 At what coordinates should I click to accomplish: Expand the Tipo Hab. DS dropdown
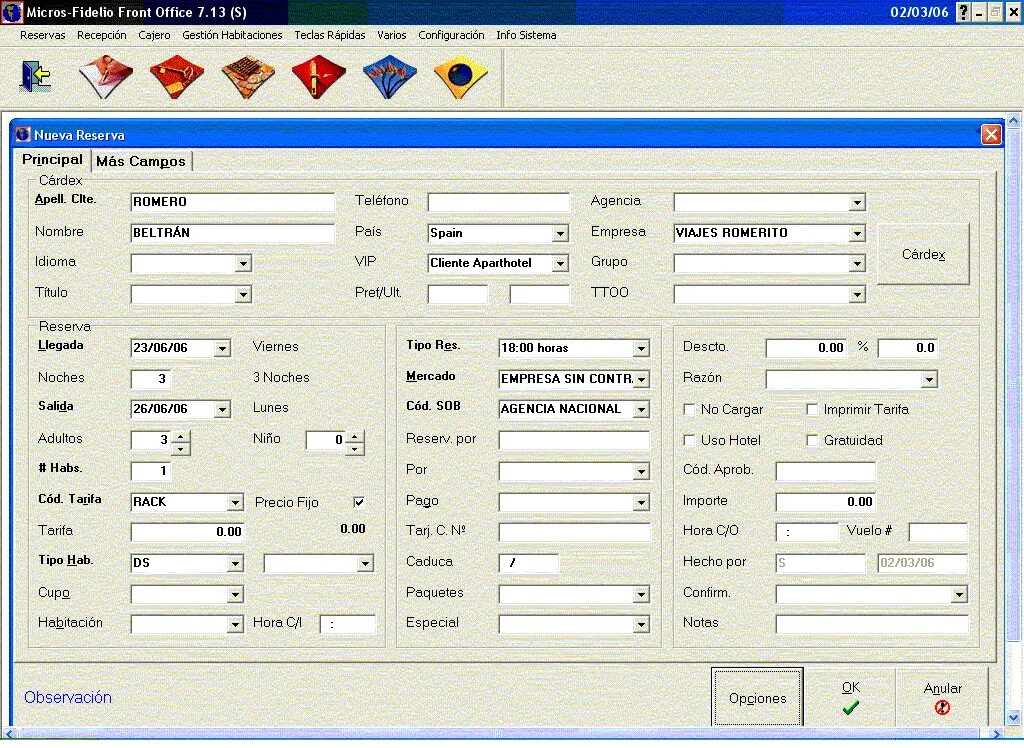click(x=235, y=563)
